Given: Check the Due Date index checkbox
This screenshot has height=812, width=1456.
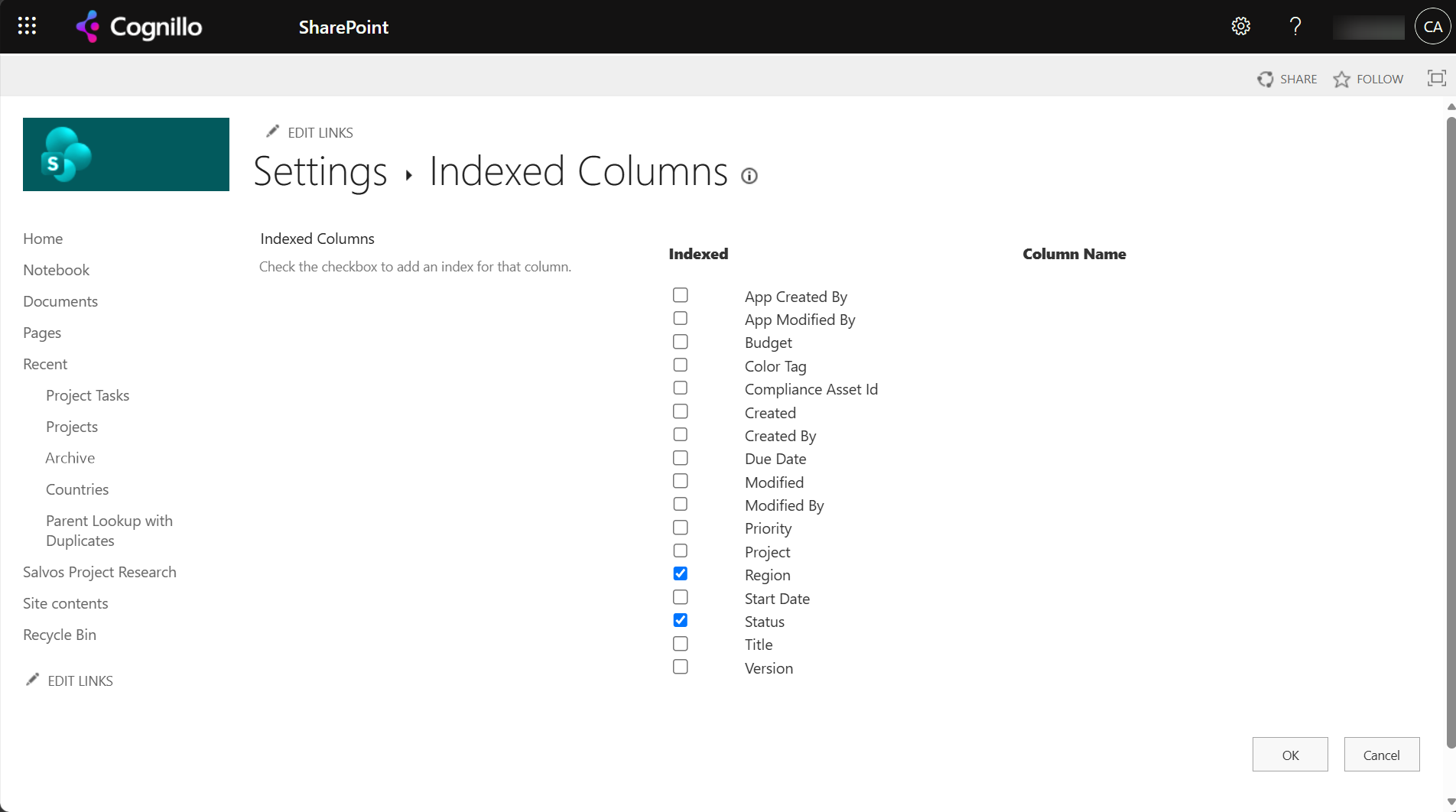Looking at the screenshot, I should [x=680, y=457].
